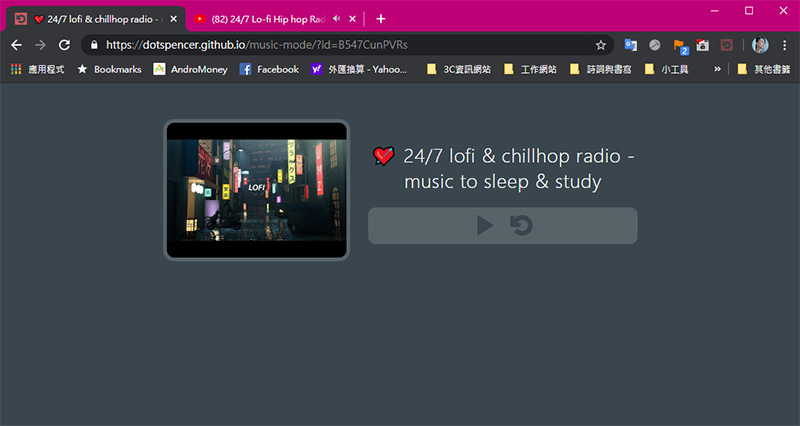Screen dimensions: 800x426
Task: Click the lofi street video thumbnail
Action: 257,190
